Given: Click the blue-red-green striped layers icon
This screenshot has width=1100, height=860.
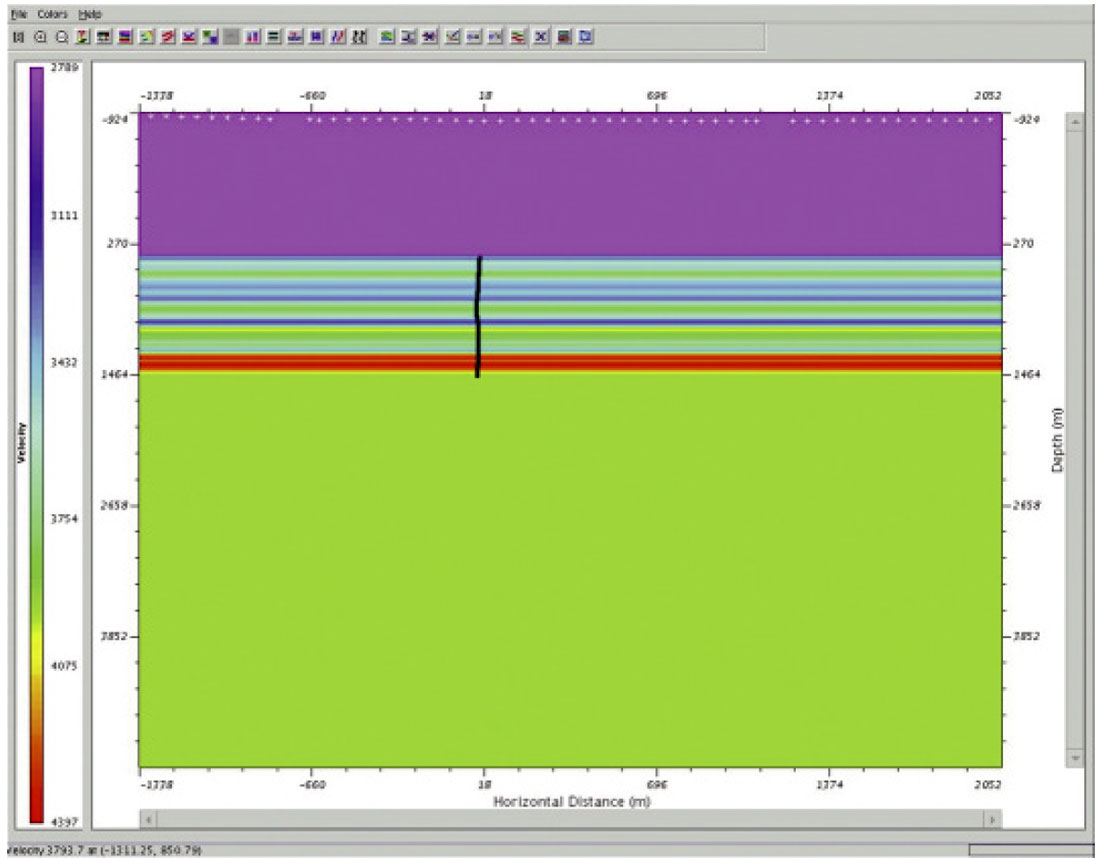Looking at the screenshot, I should 125,36.
